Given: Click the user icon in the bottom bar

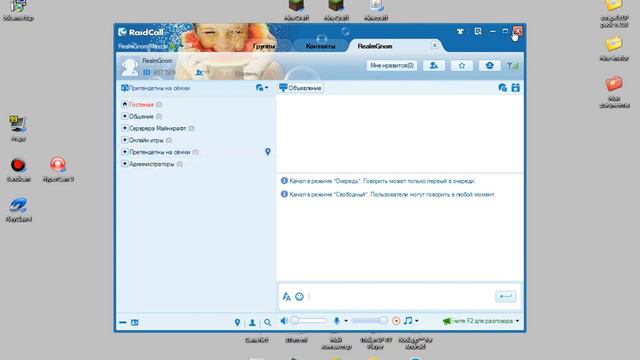Looking at the screenshot, I should 252,322.
